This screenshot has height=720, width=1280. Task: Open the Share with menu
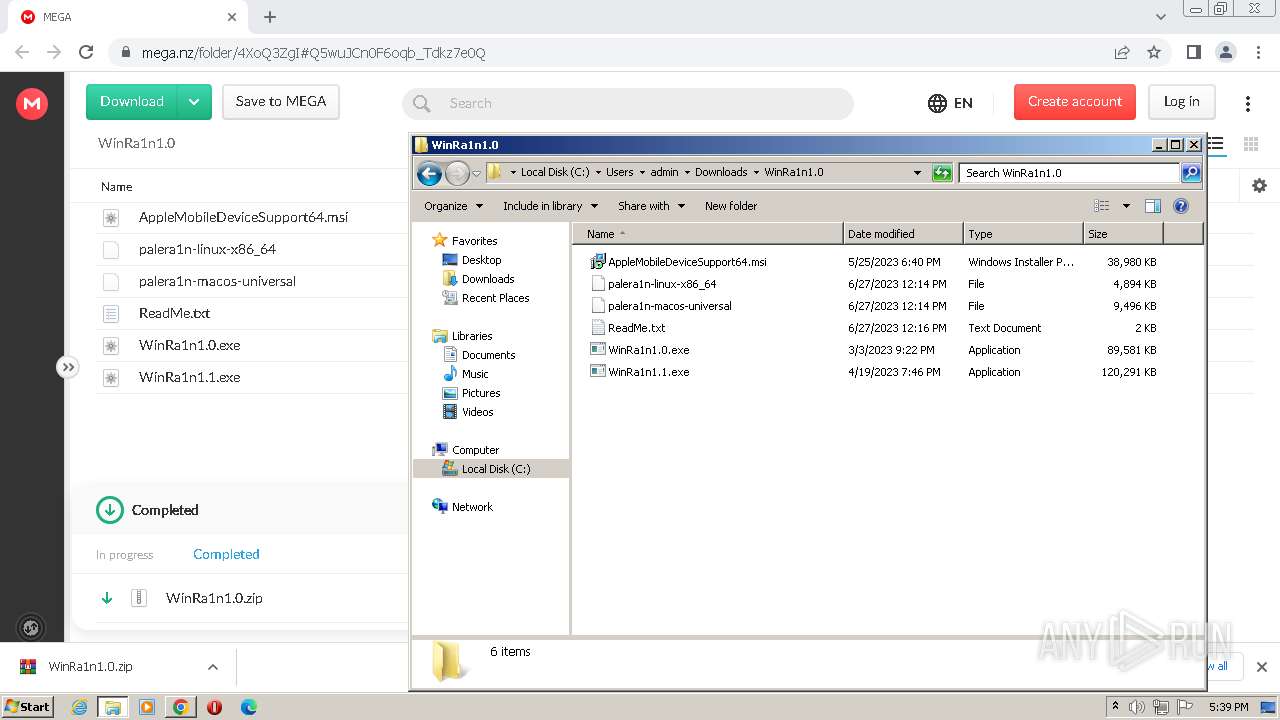pyautogui.click(x=651, y=206)
